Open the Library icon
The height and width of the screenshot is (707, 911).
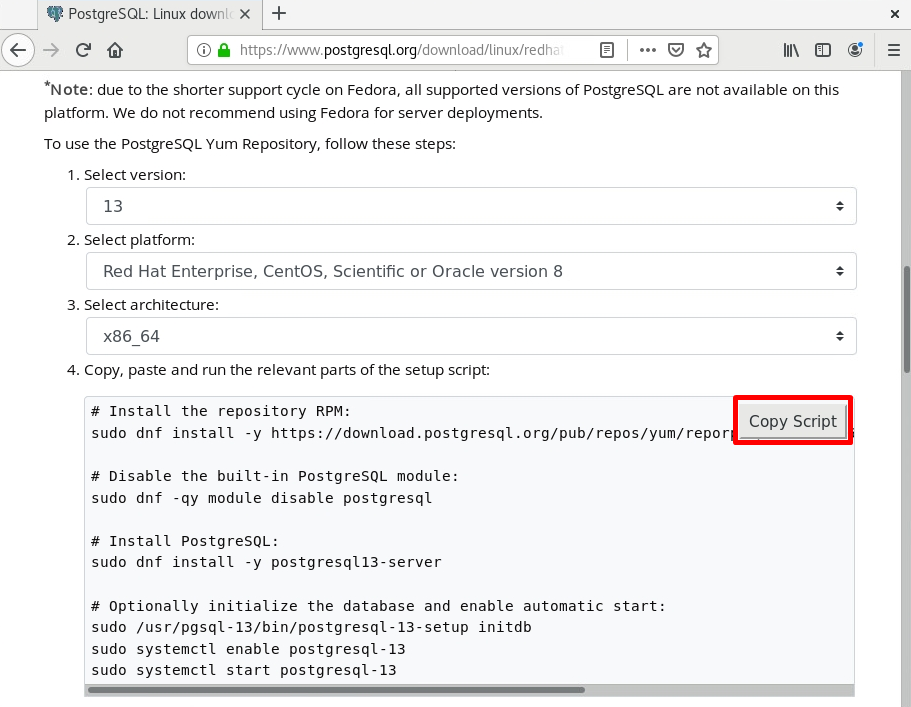791,50
